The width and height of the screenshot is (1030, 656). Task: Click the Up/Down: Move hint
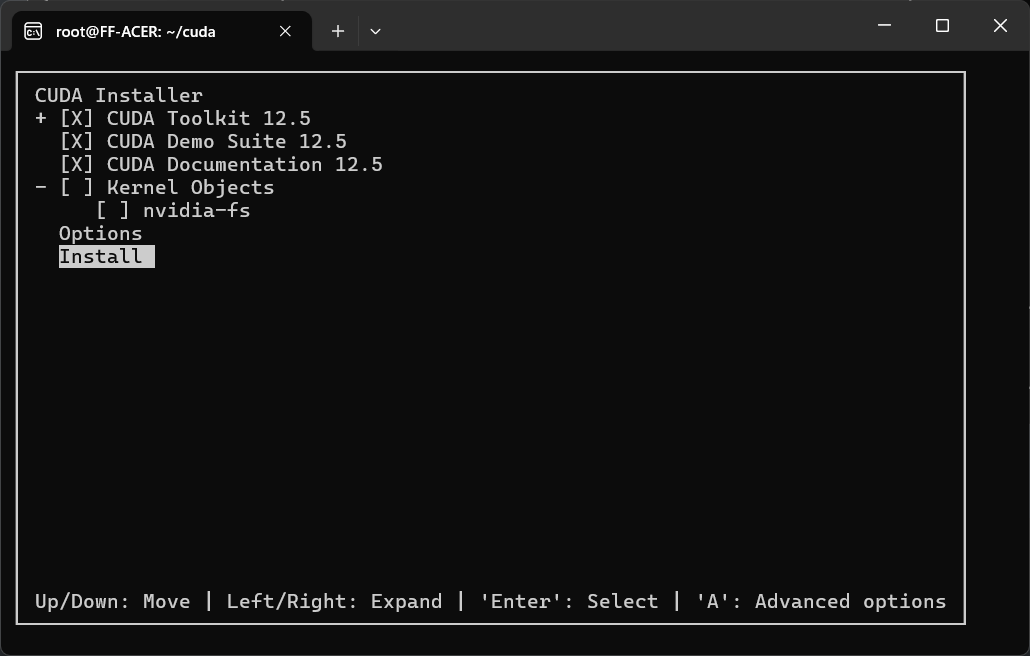click(112, 601)
